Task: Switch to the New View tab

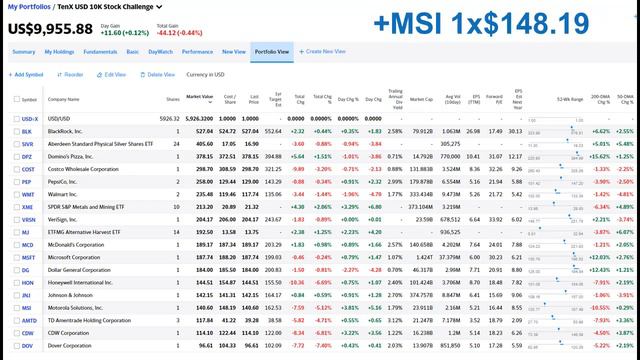Action: pyautogui.click(x=234, y=52)
